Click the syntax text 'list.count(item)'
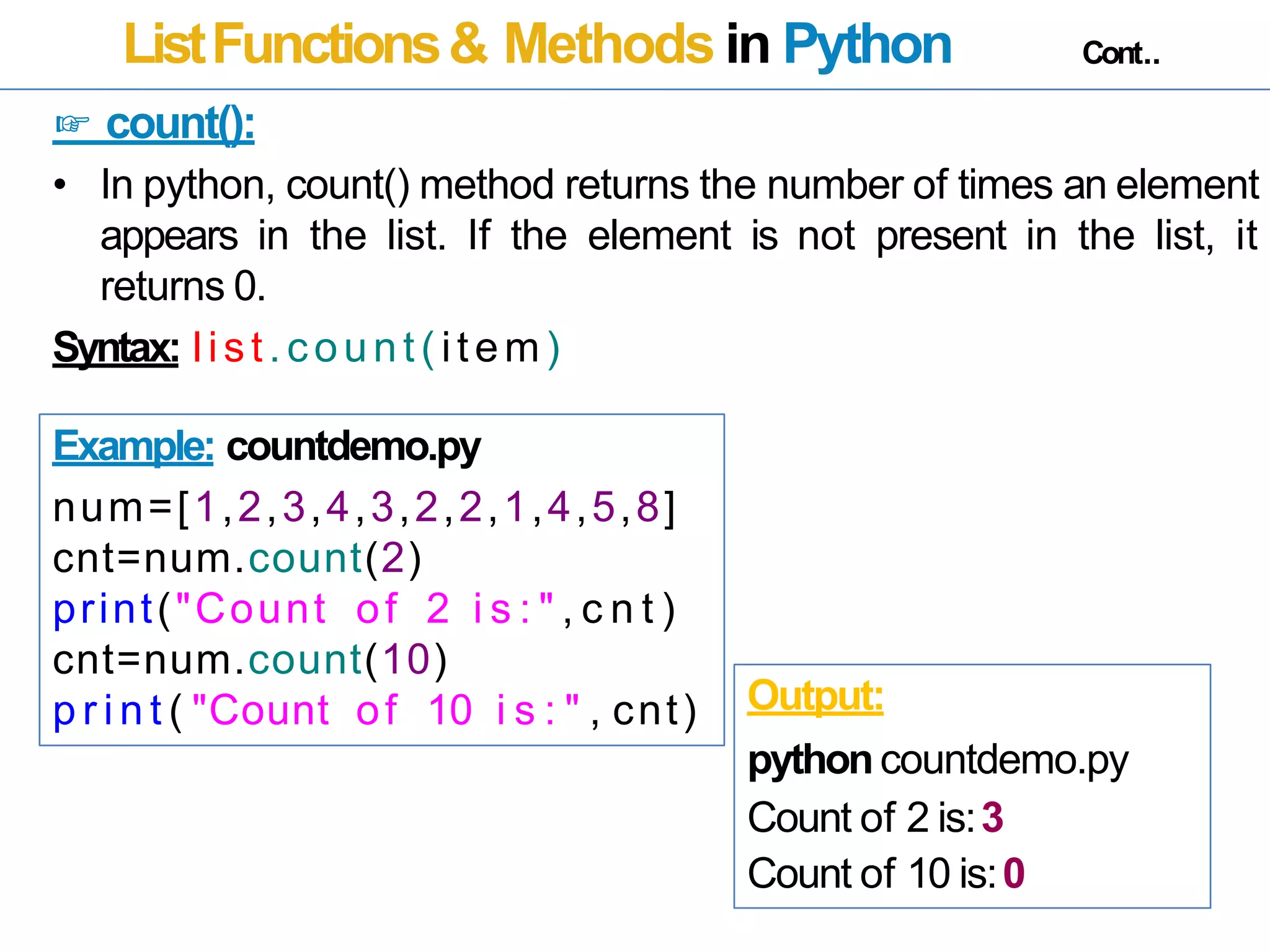The width and height of the screenshot is (1270, 952). click(x=376, y=348)
